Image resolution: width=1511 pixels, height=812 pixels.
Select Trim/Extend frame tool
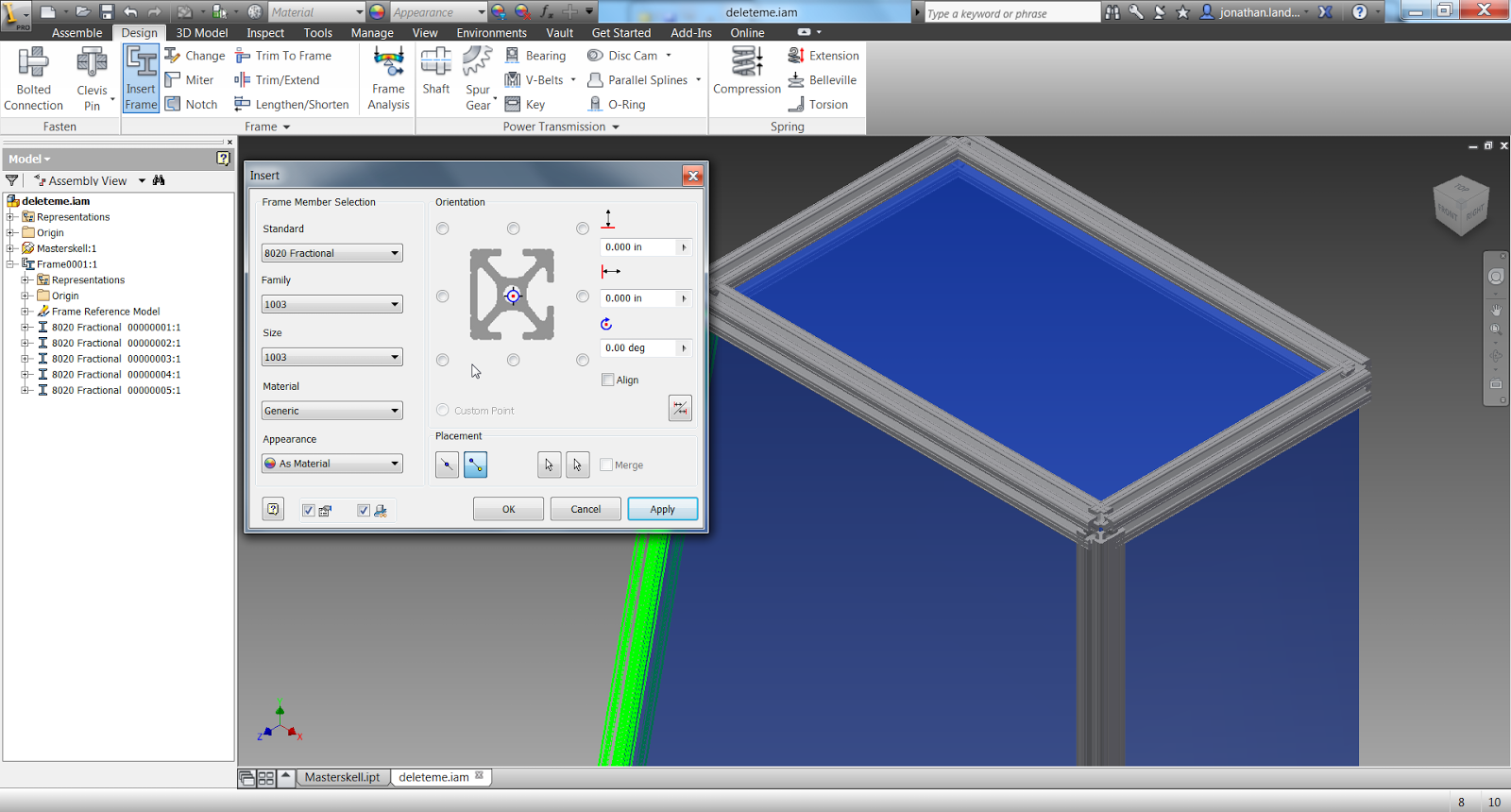(277, 80)
